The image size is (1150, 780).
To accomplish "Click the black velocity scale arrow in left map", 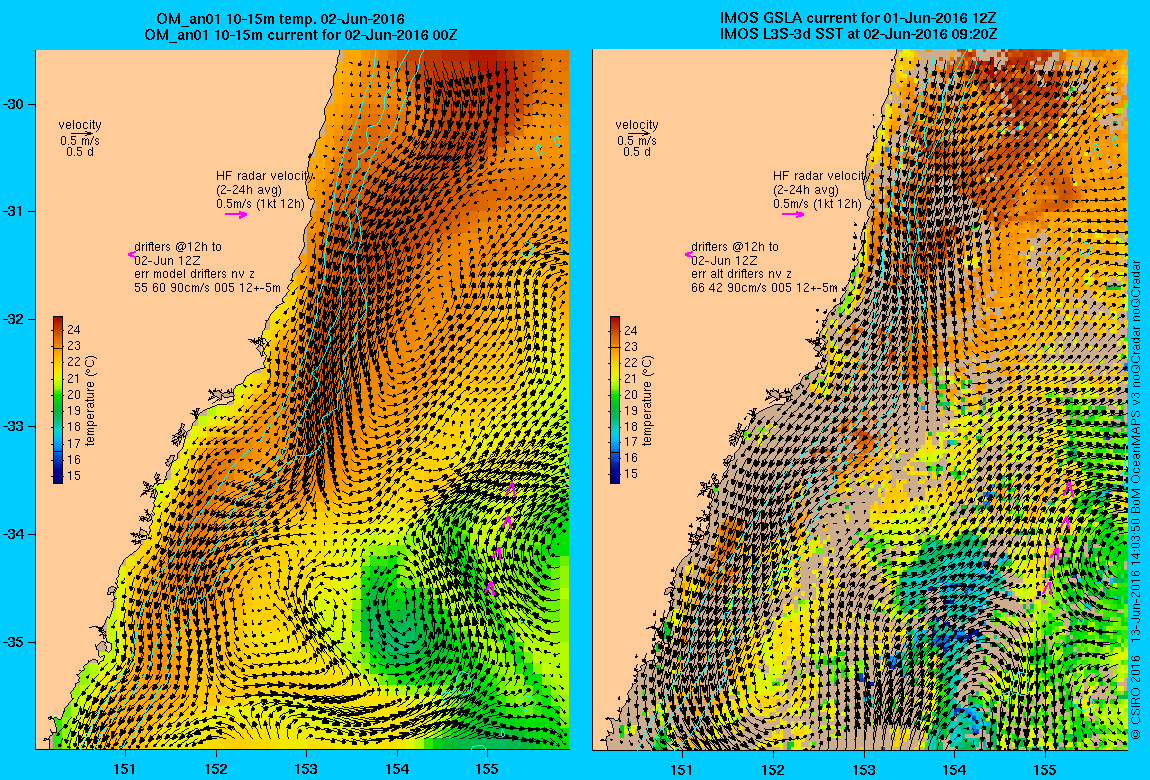I will click(x=83, y=133).
